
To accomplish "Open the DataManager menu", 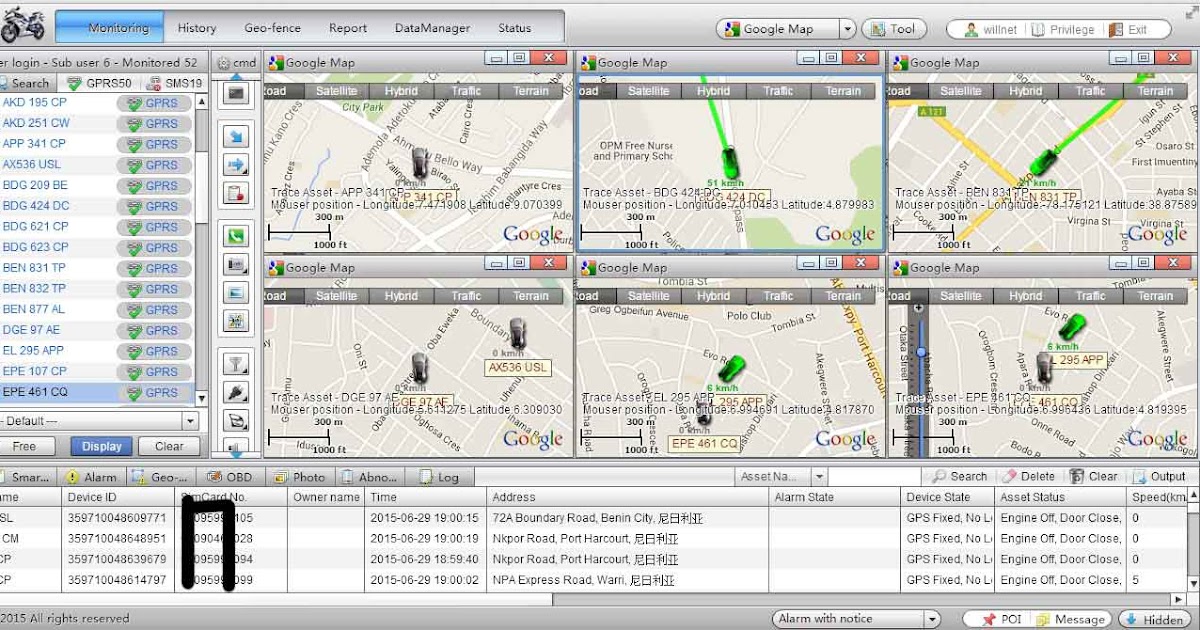I will pyautogui.click(x=432, y=28).
